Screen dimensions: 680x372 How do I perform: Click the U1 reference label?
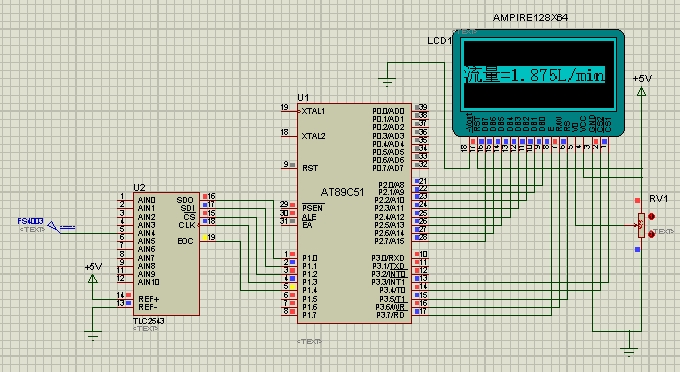point(303,98)
